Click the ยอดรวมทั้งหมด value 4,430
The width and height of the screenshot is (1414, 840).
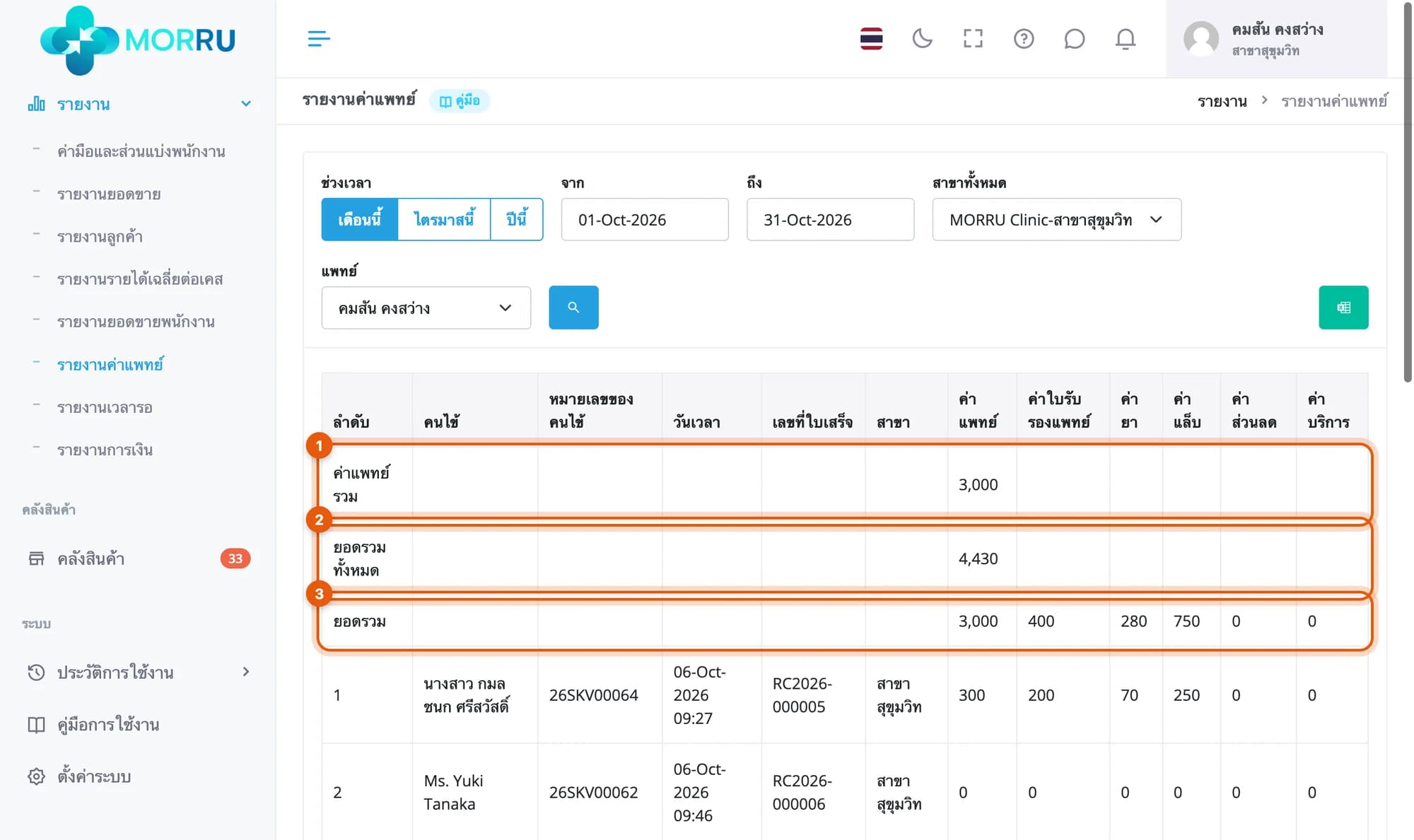pyautogui.click(x=978, y=559)
